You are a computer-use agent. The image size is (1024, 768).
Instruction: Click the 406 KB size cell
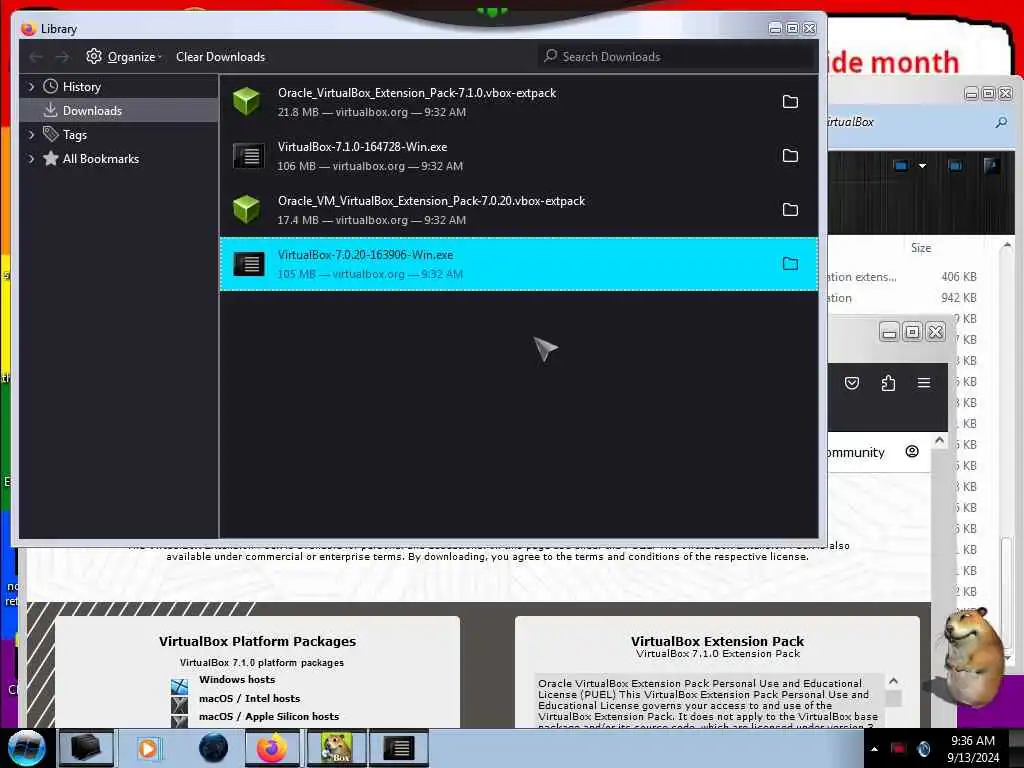coord(959,277)
